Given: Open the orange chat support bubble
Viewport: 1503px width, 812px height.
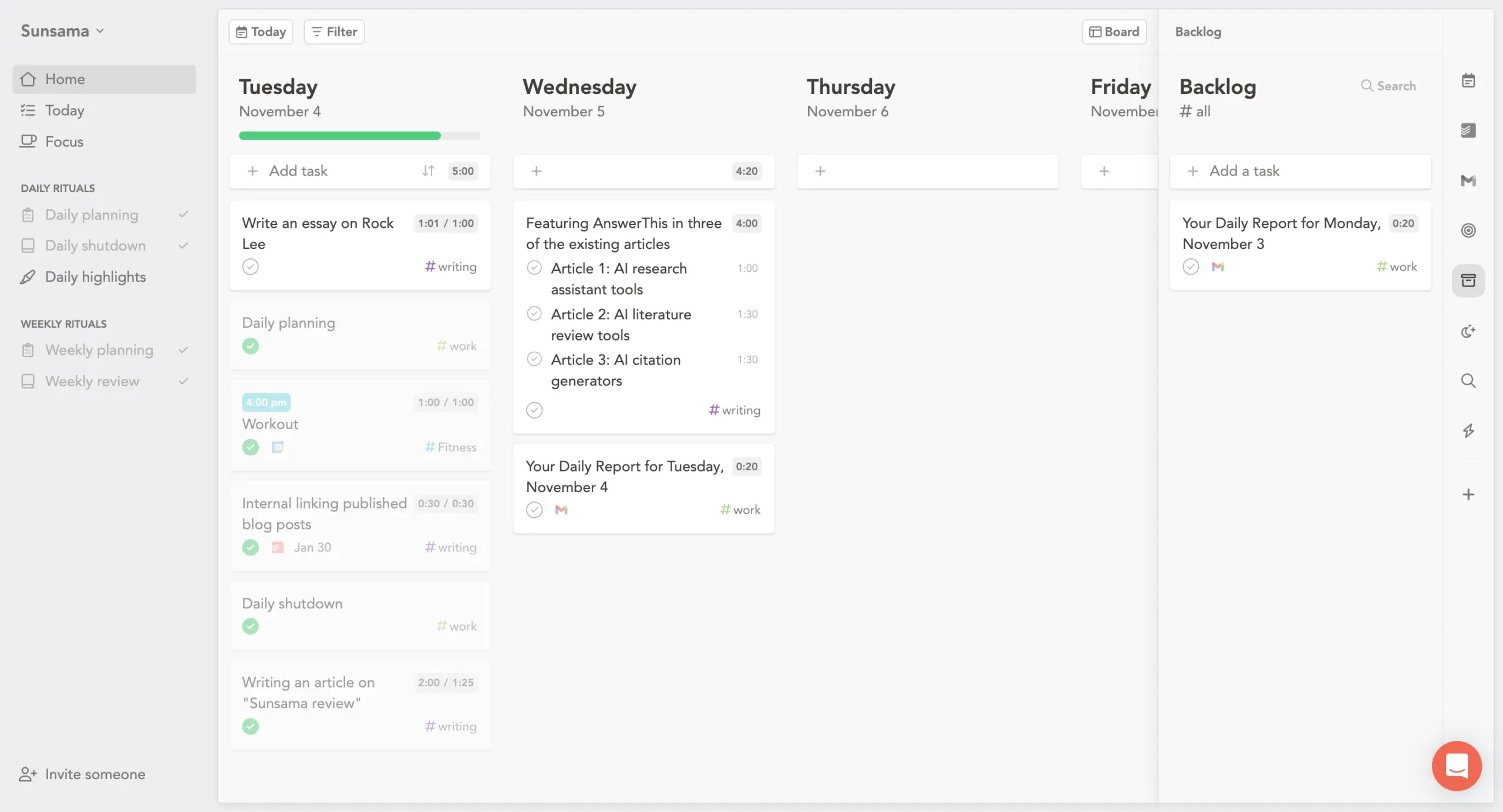Looking at the screenshot, I should coord(1457,766).
